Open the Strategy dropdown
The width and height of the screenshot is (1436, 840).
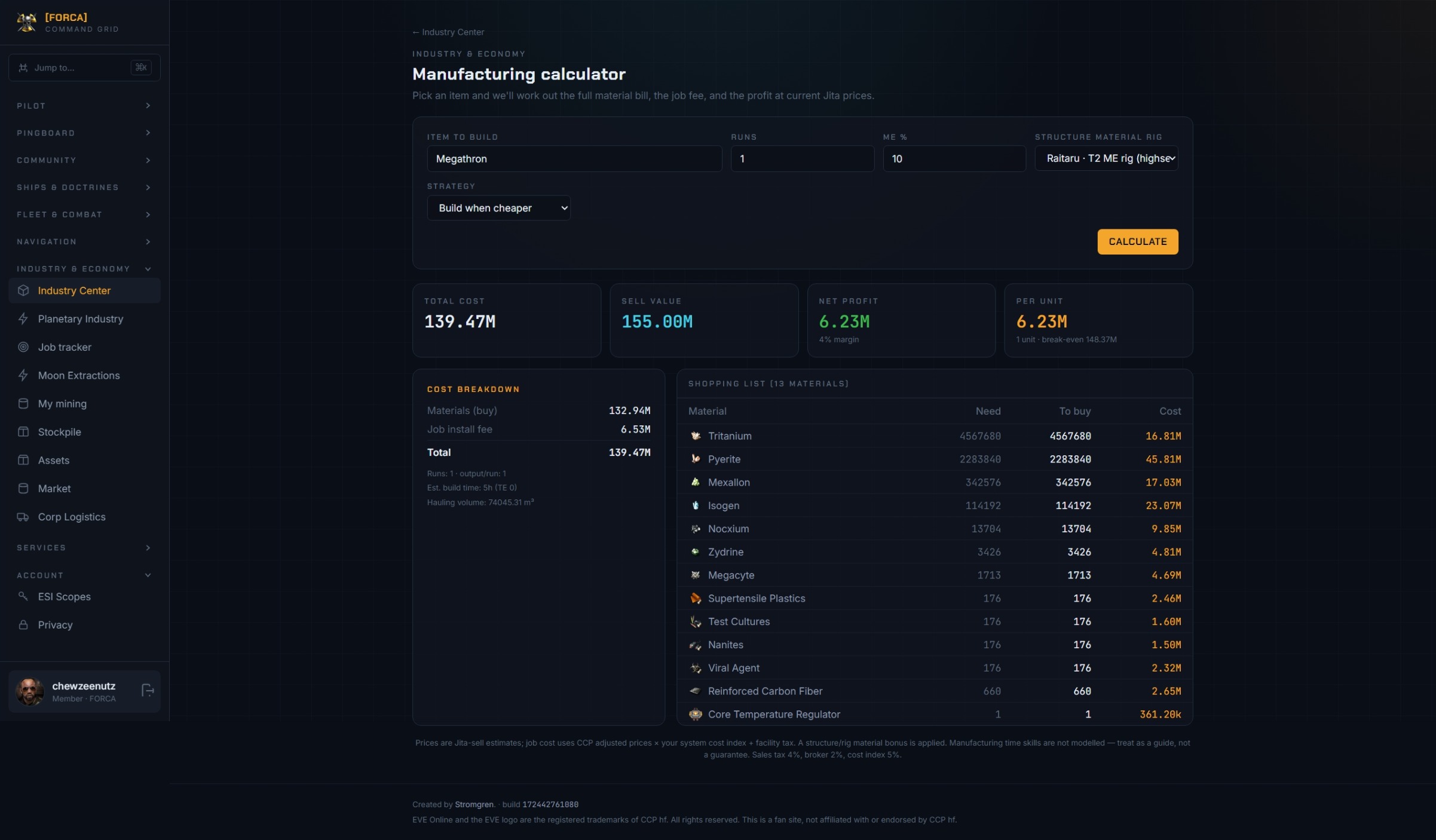coord(498,208)
